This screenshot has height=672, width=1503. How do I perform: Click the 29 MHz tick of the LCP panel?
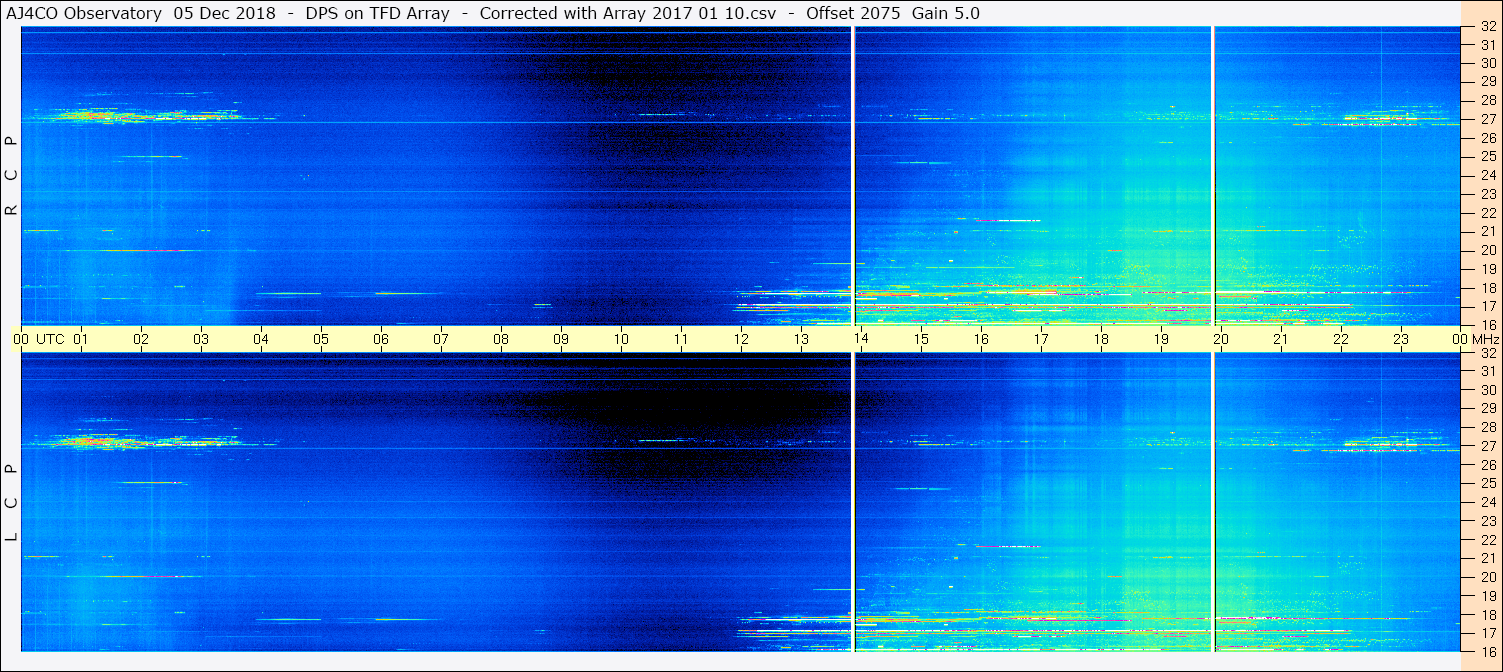1488,409
